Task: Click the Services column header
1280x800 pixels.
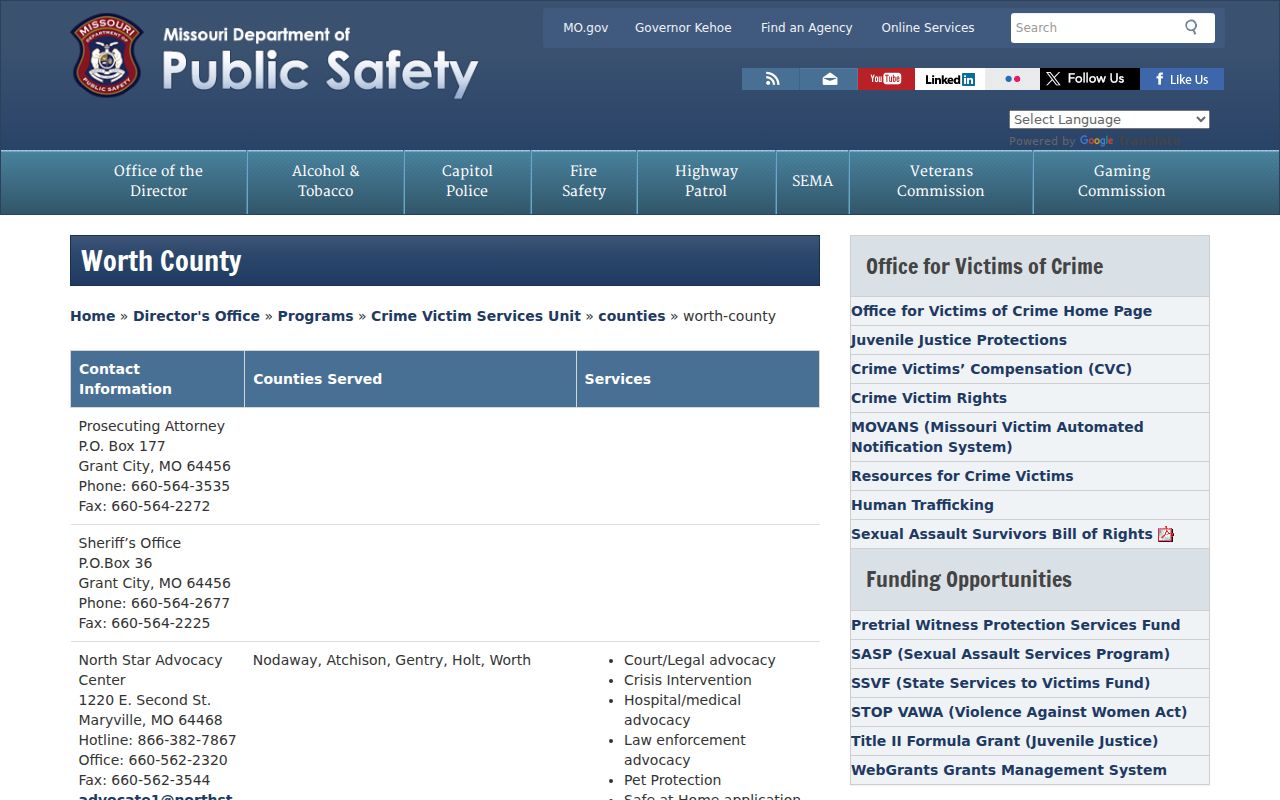Action: [x=698, y=379]
